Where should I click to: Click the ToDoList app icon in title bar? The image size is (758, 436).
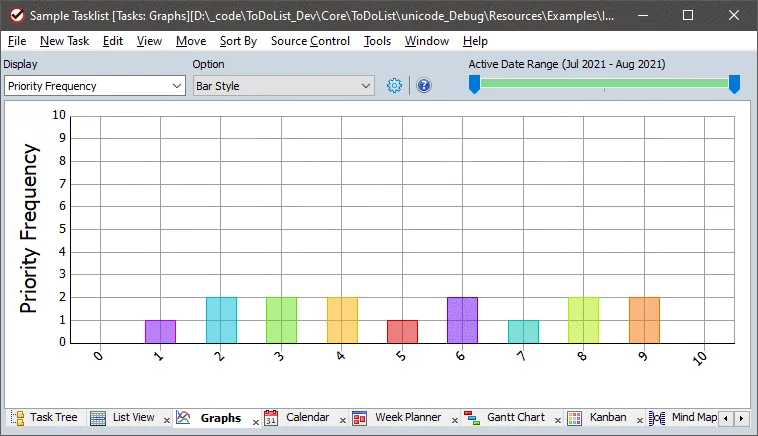point(16,16)
